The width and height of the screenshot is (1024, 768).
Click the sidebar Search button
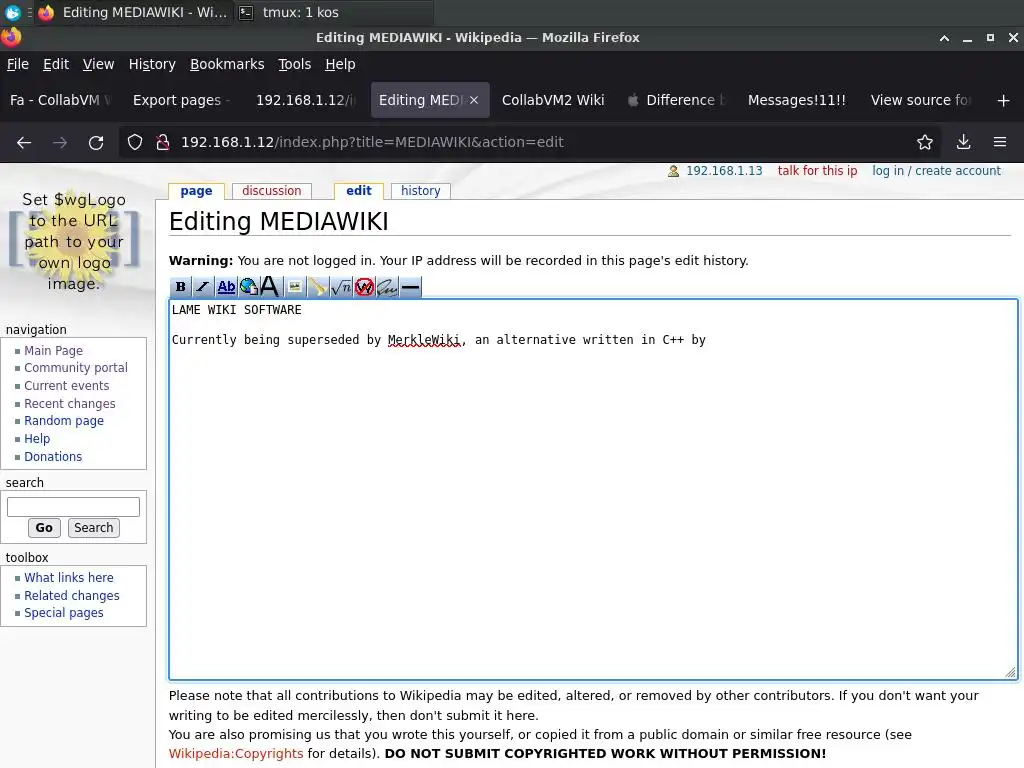click(x=93, y=528)
